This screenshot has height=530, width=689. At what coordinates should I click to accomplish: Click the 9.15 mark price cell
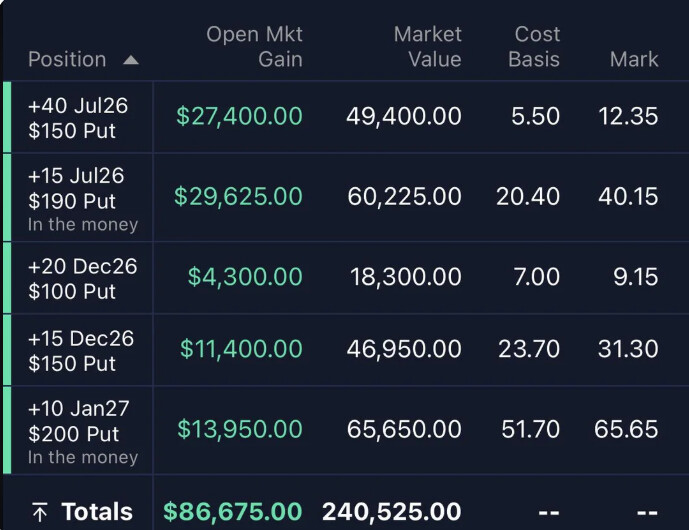click(636, 277)
